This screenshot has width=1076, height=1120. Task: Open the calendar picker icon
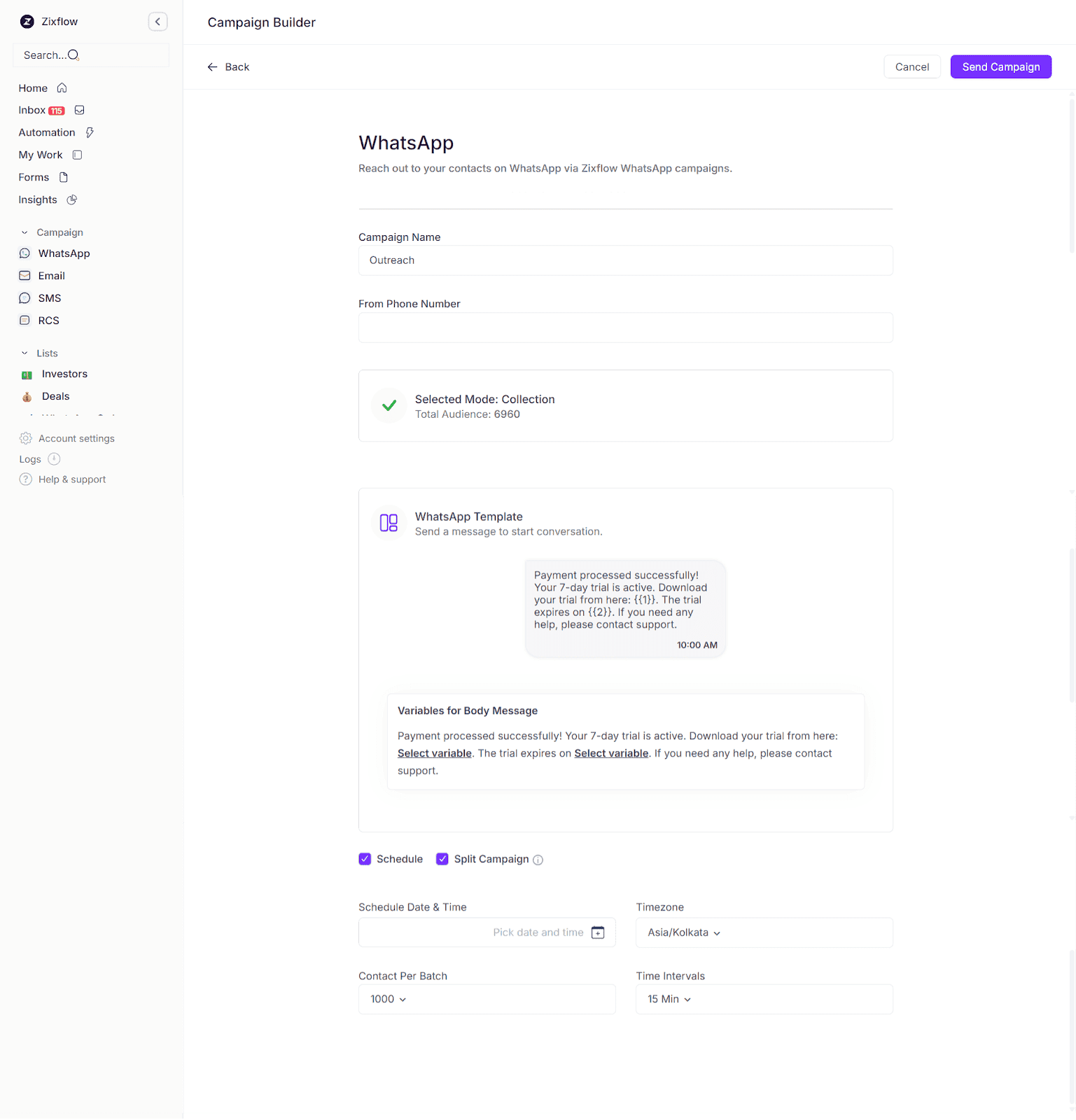pyautogui.click(x=598, y=932)
